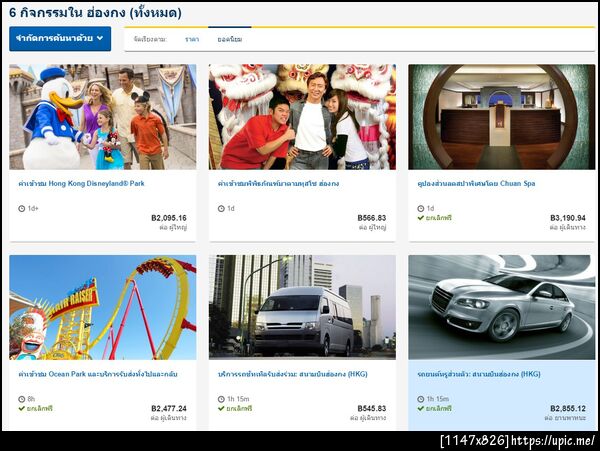
Task: Open the จำกัดการค้นหาด้วย filter dropdown
Action: pyautogui.click(x=60, y=38)
